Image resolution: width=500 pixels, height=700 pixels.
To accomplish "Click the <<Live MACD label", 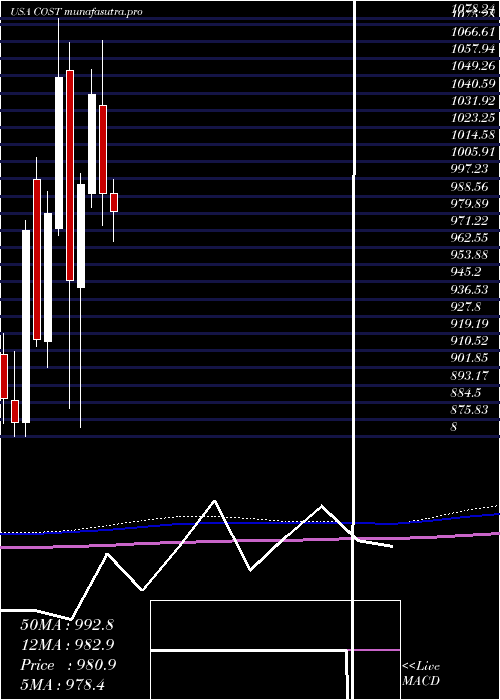I will (x=421, y=674).
